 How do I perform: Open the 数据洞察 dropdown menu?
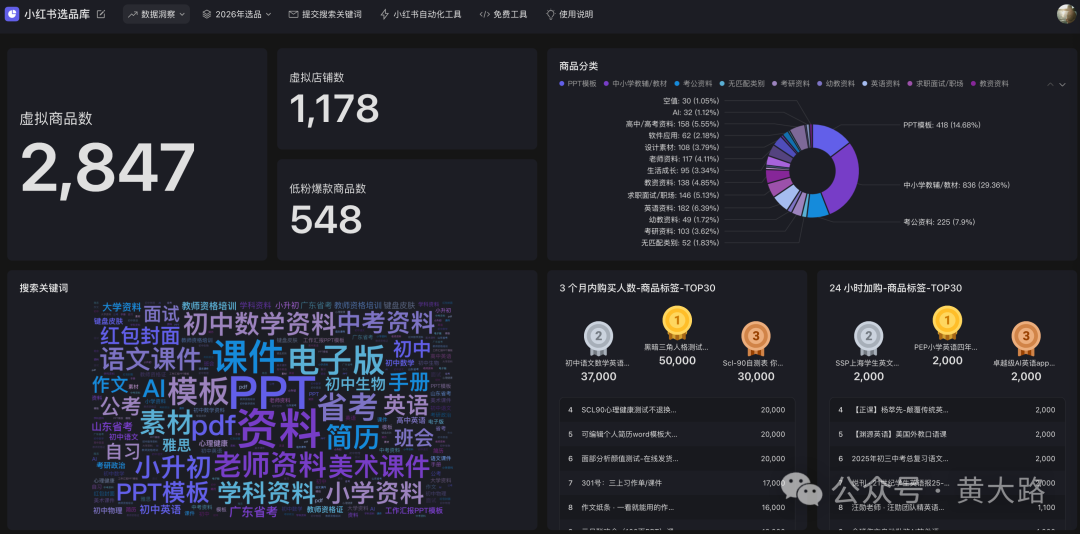point(156,14)
